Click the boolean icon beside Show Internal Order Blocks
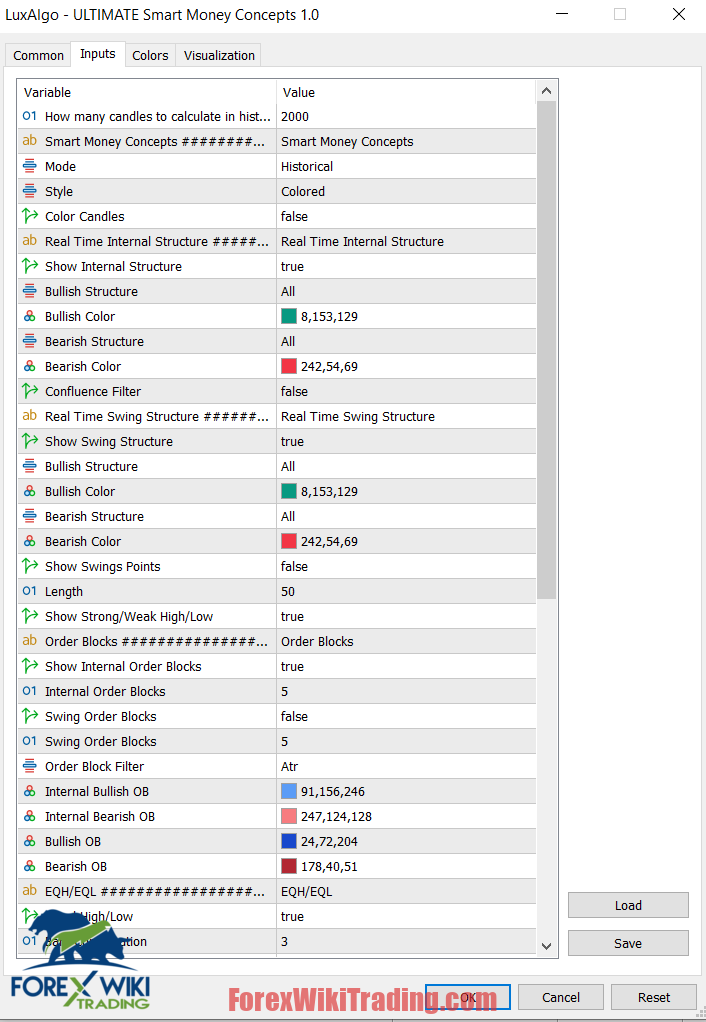 pos(29,666)
